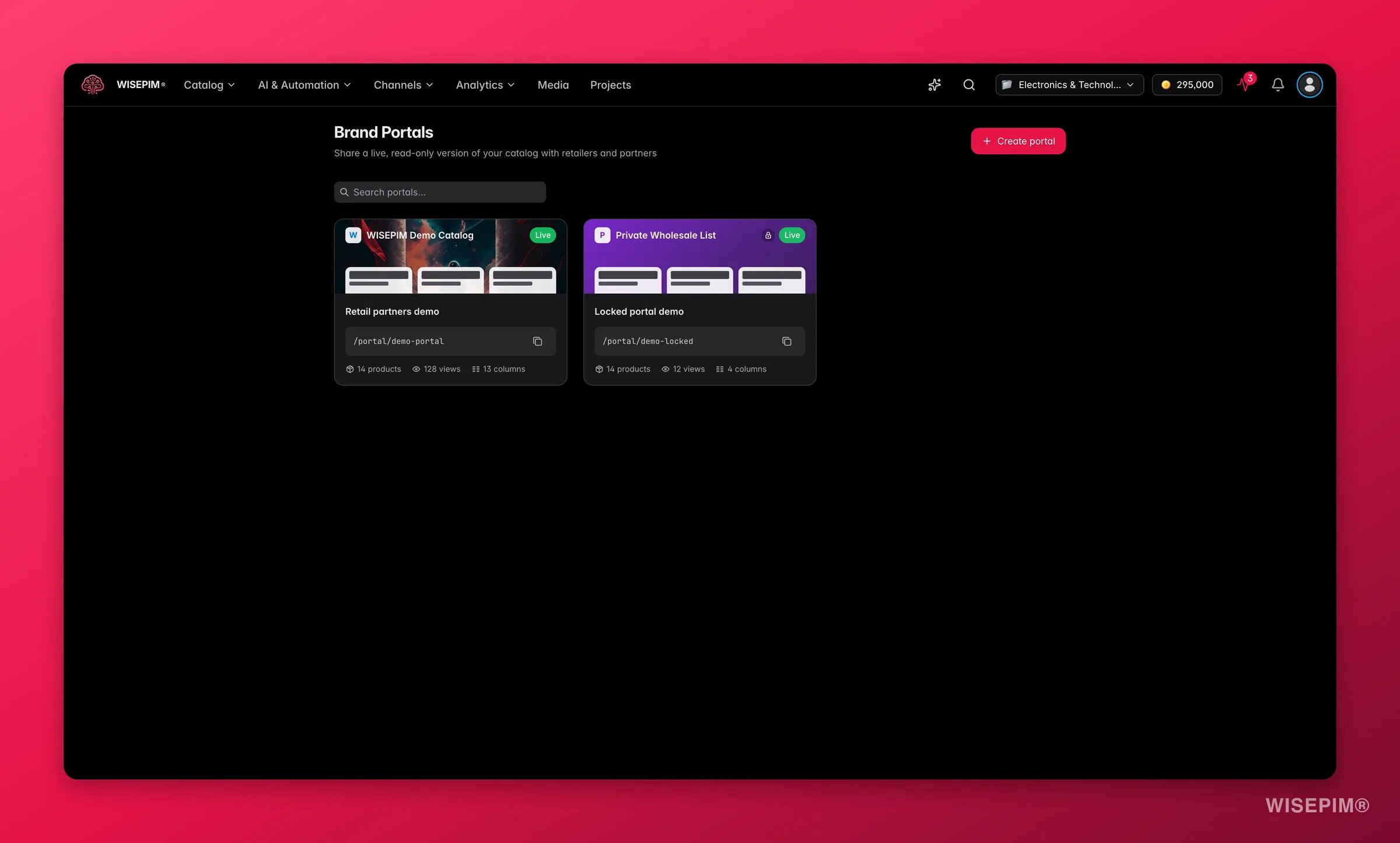Viewport: 1400px width, 843px height.
Task: Copy the /portal/demo-locked link
Action: tap(786, 341)
